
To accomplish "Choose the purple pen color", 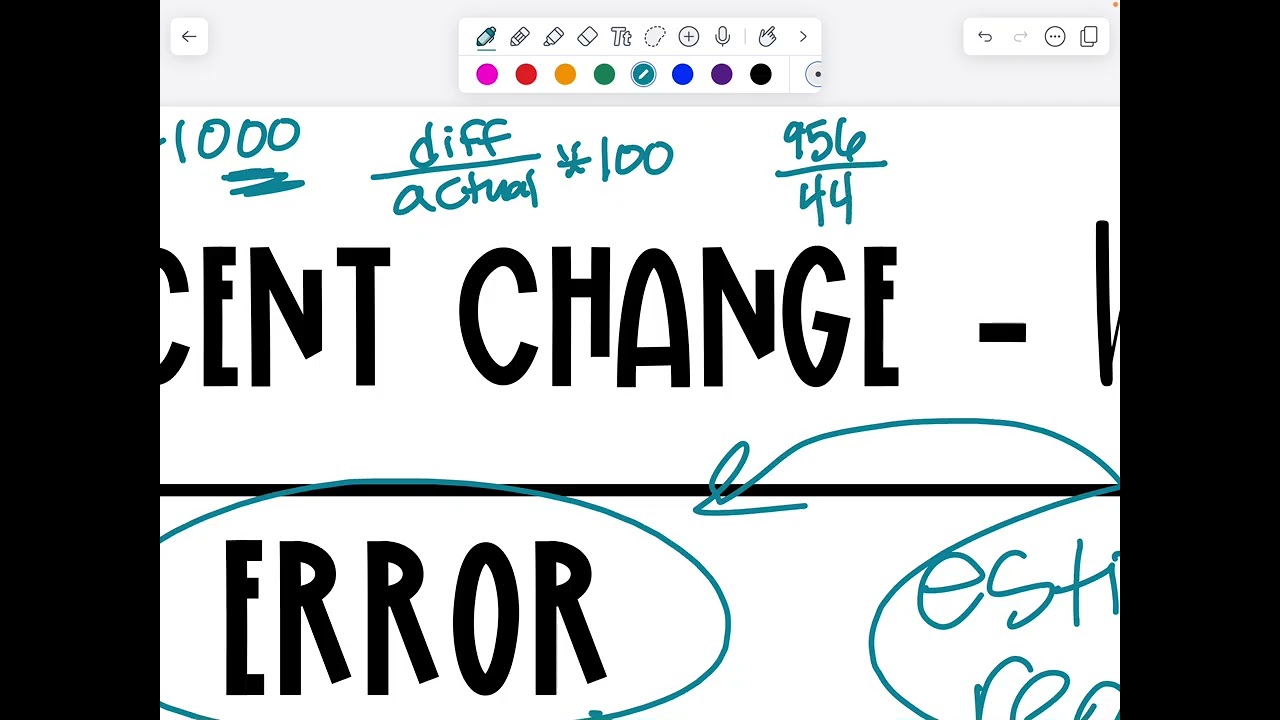I will coord(721,74).
